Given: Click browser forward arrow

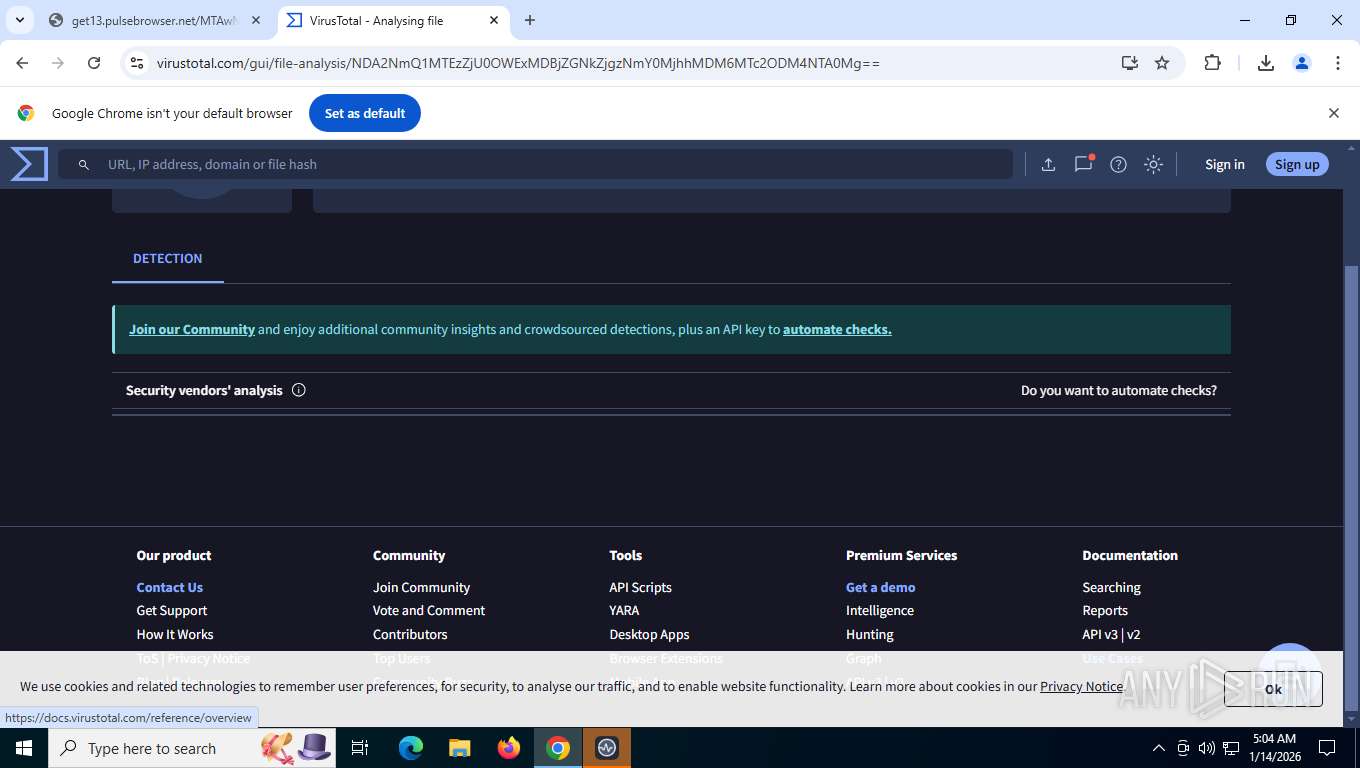Looking at the screenshot, I should 58,63.
